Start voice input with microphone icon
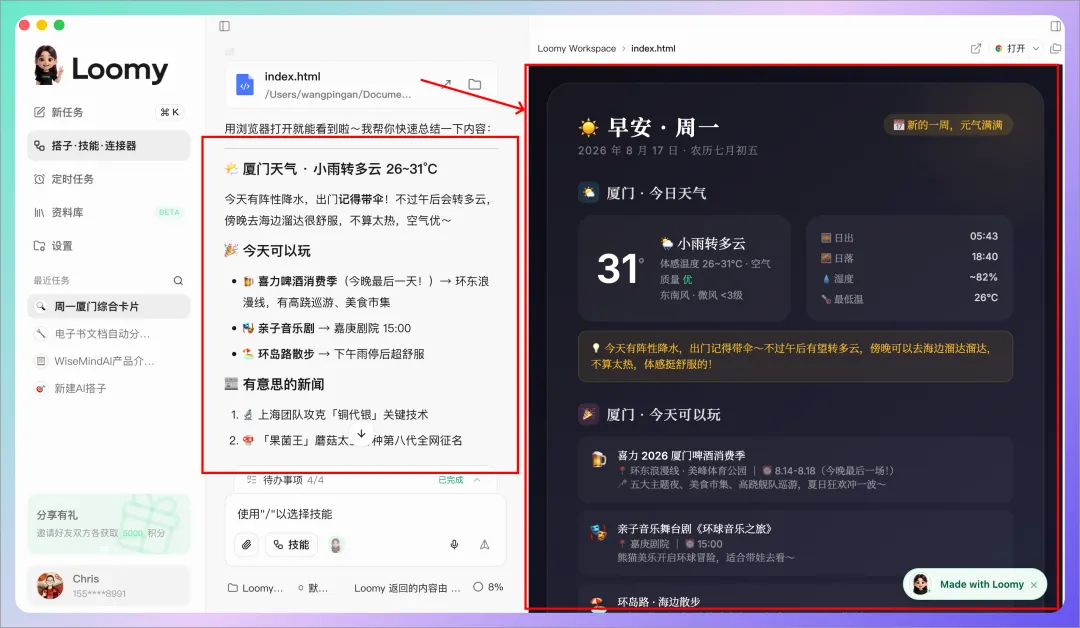1080x628 pixels. (x=455, y=545)
